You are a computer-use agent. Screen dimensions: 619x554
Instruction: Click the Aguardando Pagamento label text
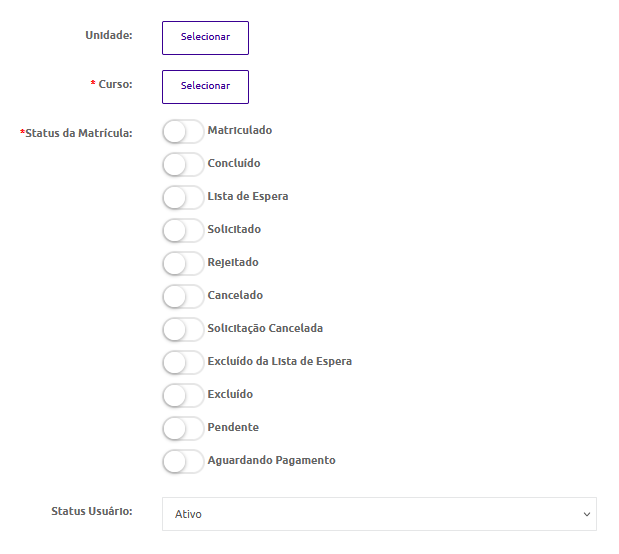coord(272,460)
